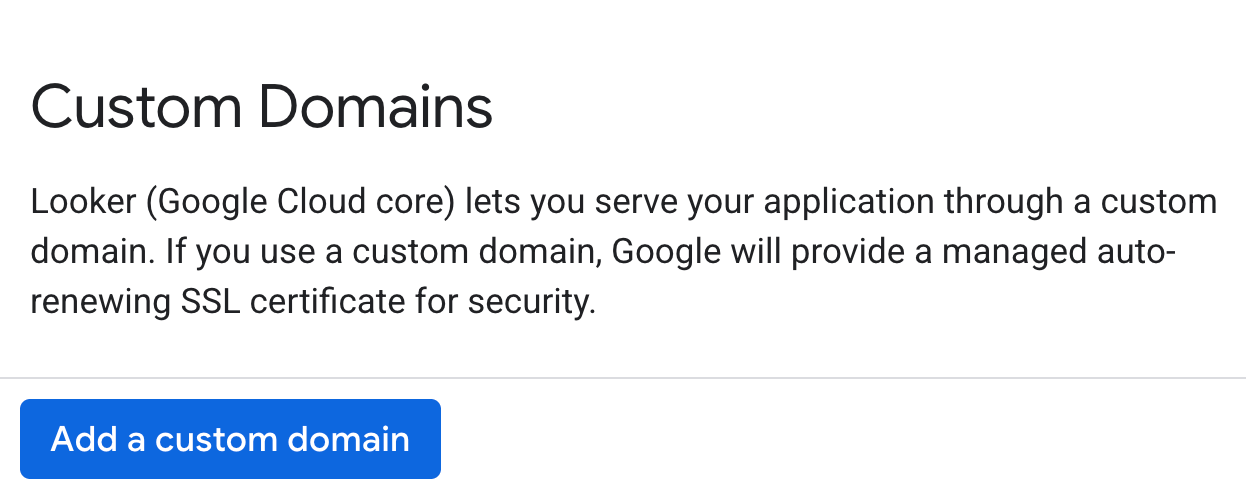Screen dimensions: 1246x494
Task: Click the word Custom in the heading
Action: pyautogui.click(x=134, y=108)
